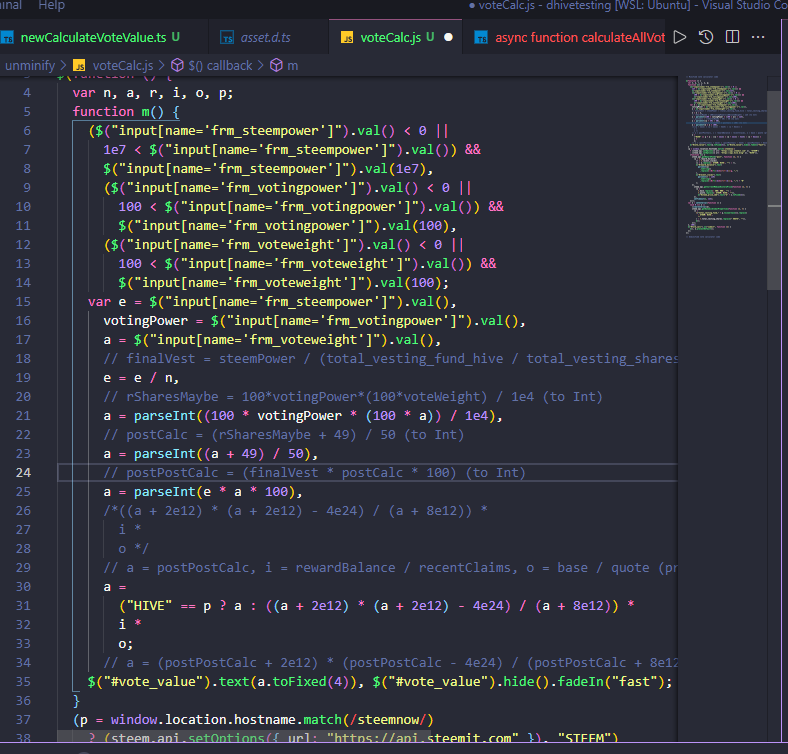
Task: Click 'toFixed(4)' on line 35
Action: 311,682
